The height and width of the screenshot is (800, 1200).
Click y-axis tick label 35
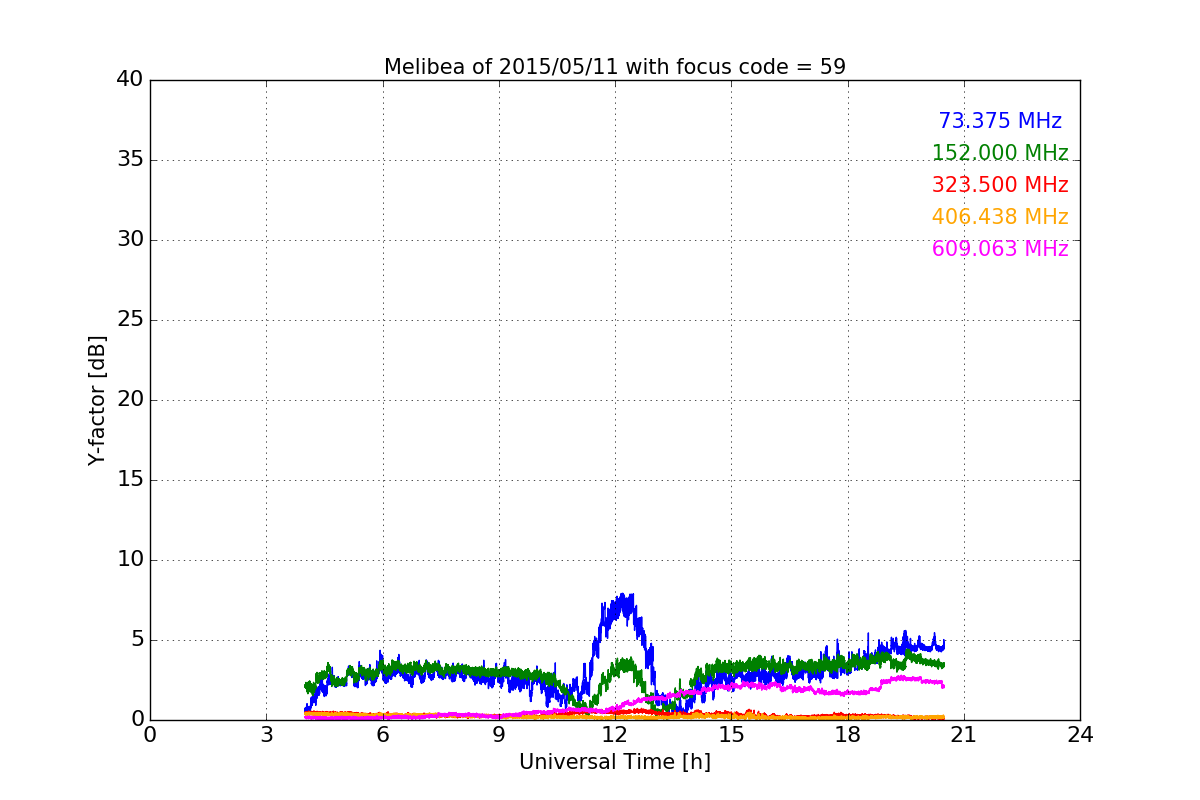coord(130,160)
